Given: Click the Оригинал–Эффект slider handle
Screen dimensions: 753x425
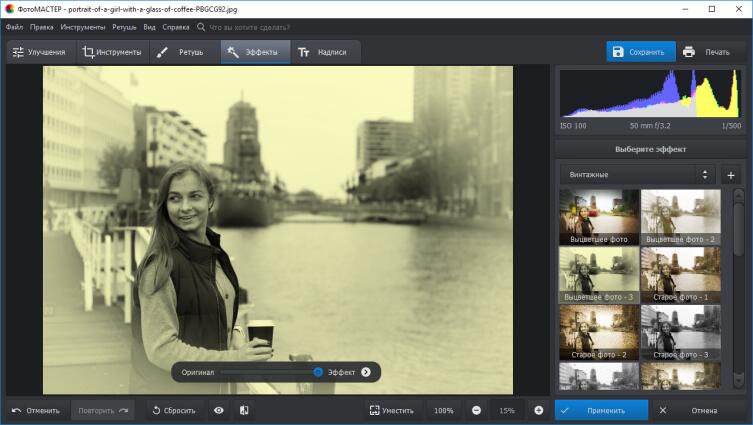Looking at the screenshot, I should click(318, 372).
